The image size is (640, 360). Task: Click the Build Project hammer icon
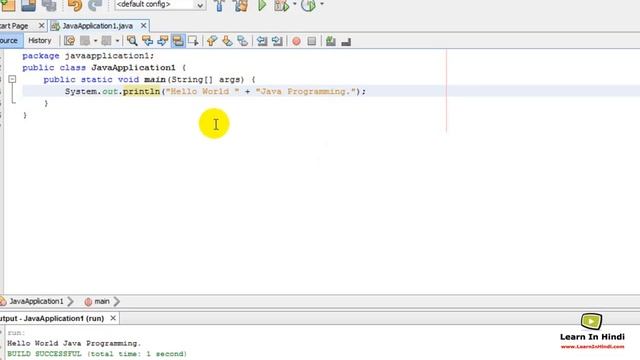(220, 5)
